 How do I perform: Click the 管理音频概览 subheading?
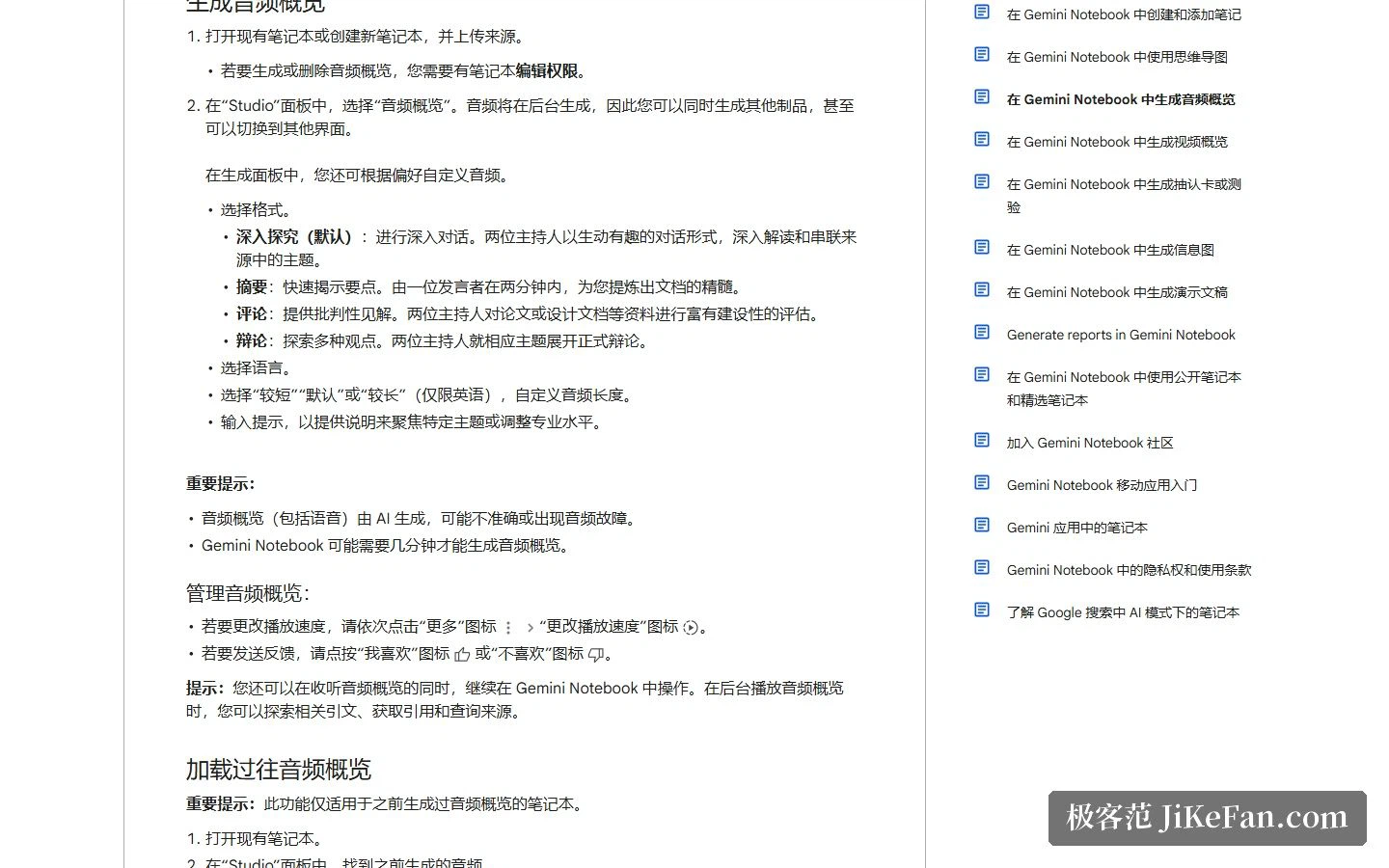tap(248, 593)
